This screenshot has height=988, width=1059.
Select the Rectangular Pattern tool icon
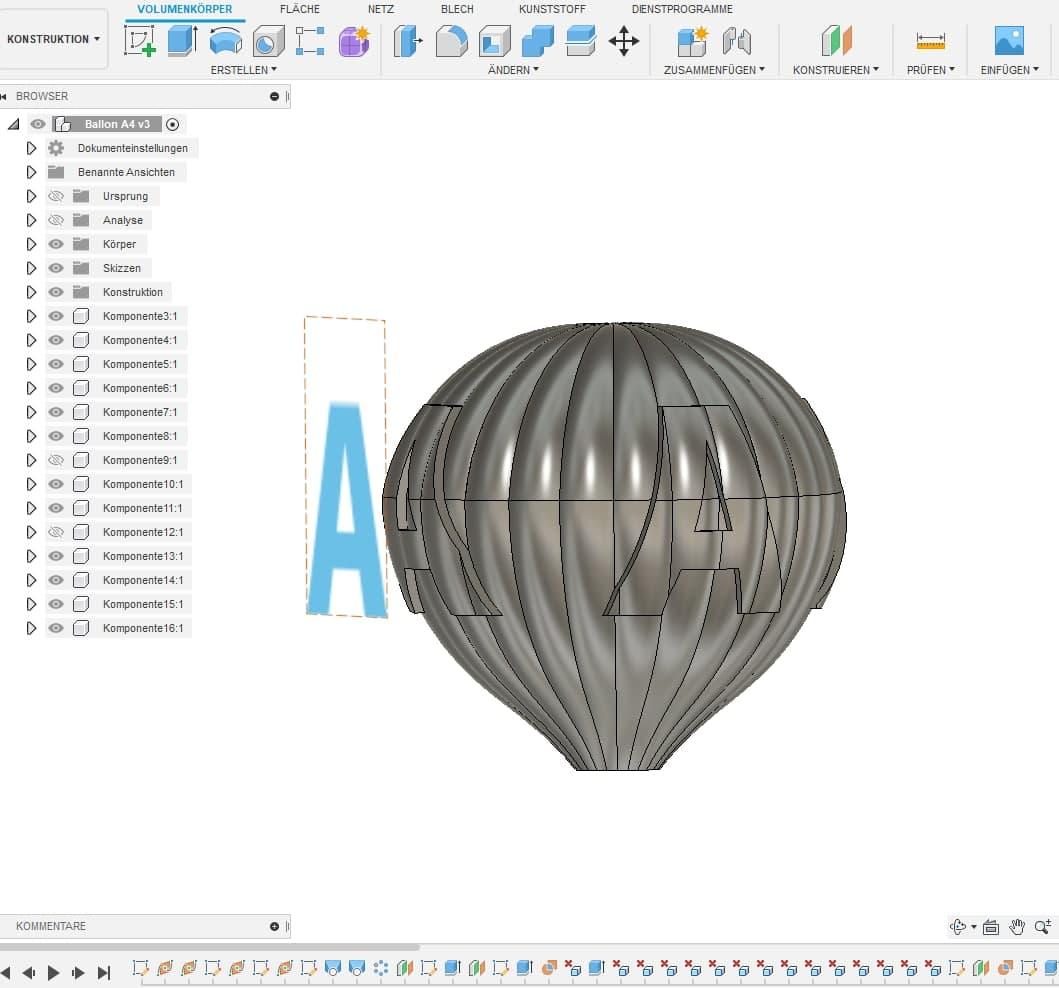tap(310, 41)
